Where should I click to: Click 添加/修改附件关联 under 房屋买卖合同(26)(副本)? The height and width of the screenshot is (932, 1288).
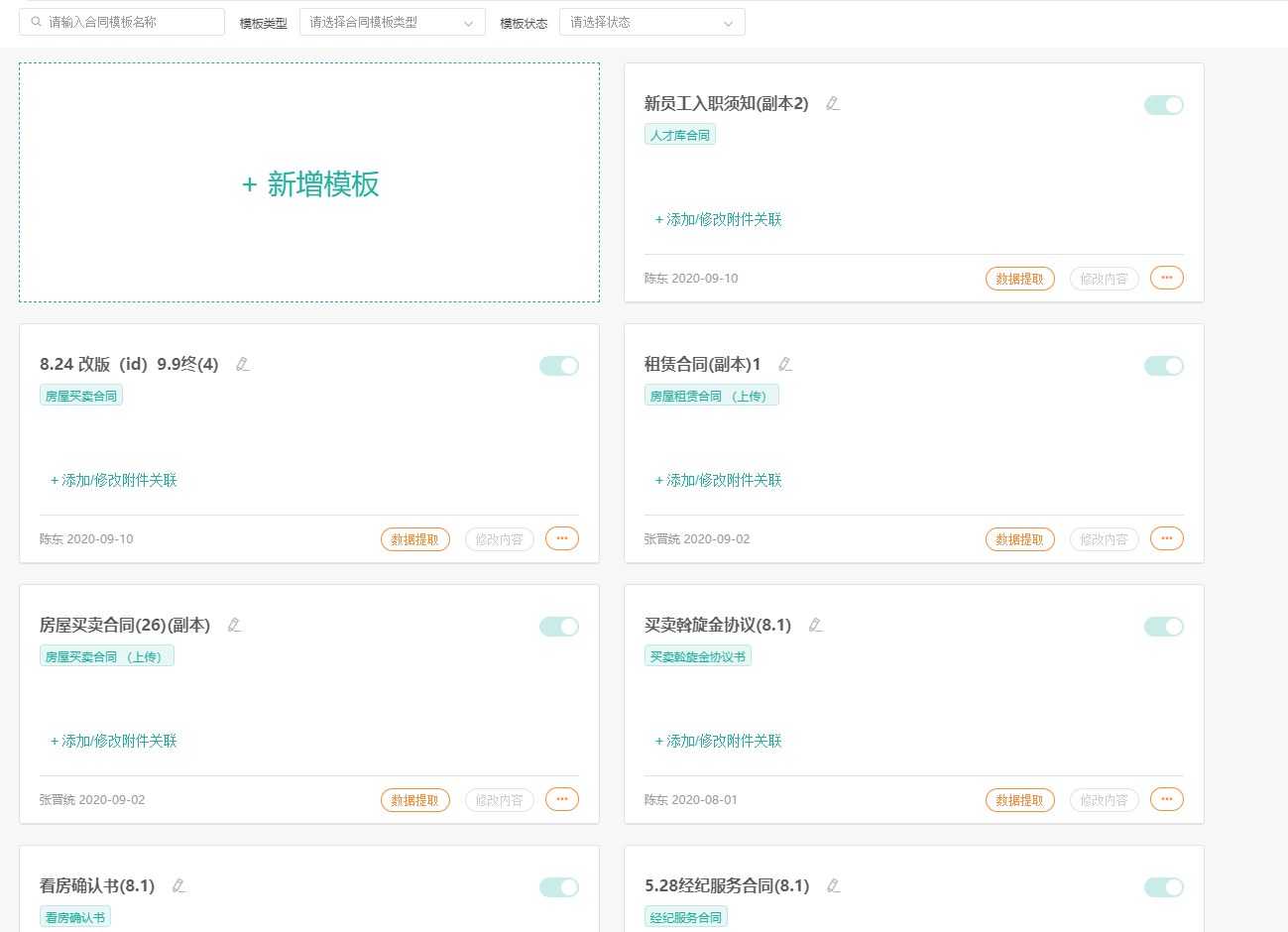pyautogui.click(x=114, y=741)
